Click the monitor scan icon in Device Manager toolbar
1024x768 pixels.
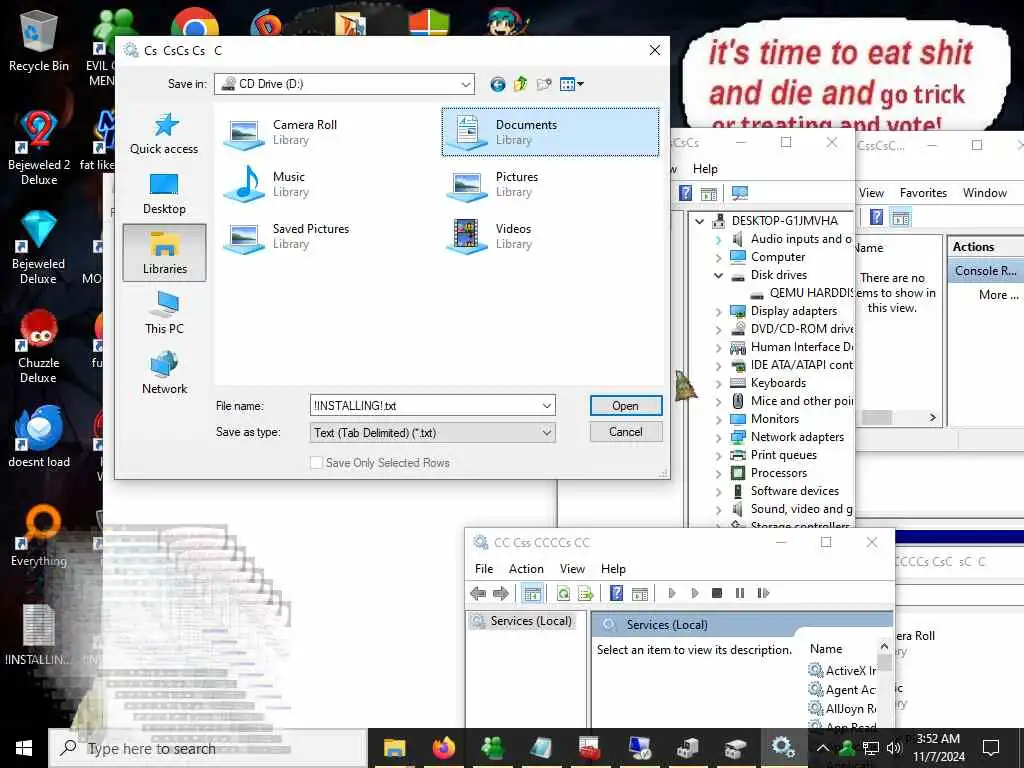(x=739, y=193)
